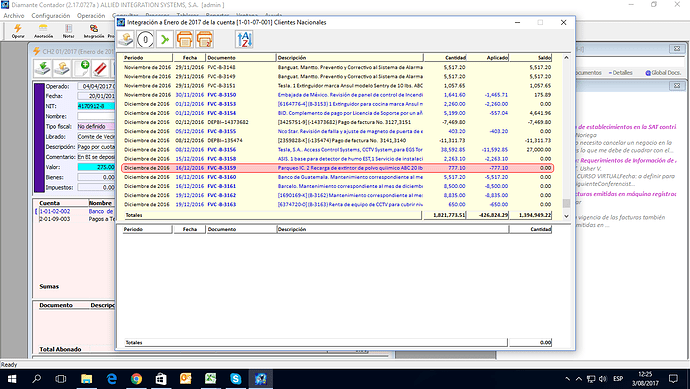Click the save-to-disk icon in the Integración toolbar
The width and height of the screenshot is (690, 389).
click(125, 40)
